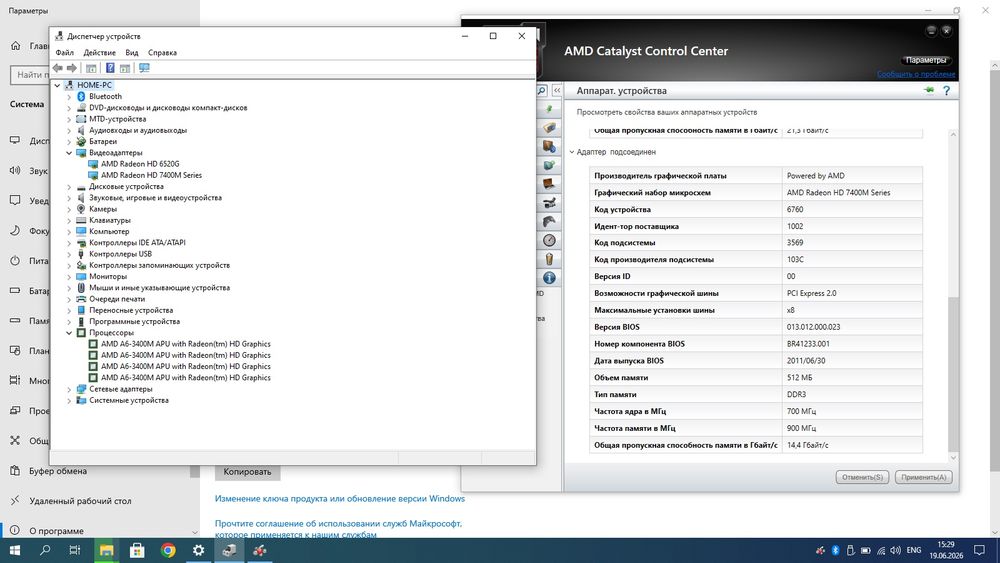The width and height of the screenshot is (1000, 563).
Task: Open the camera Video category in Catalyst
Action: pos(549,203)
